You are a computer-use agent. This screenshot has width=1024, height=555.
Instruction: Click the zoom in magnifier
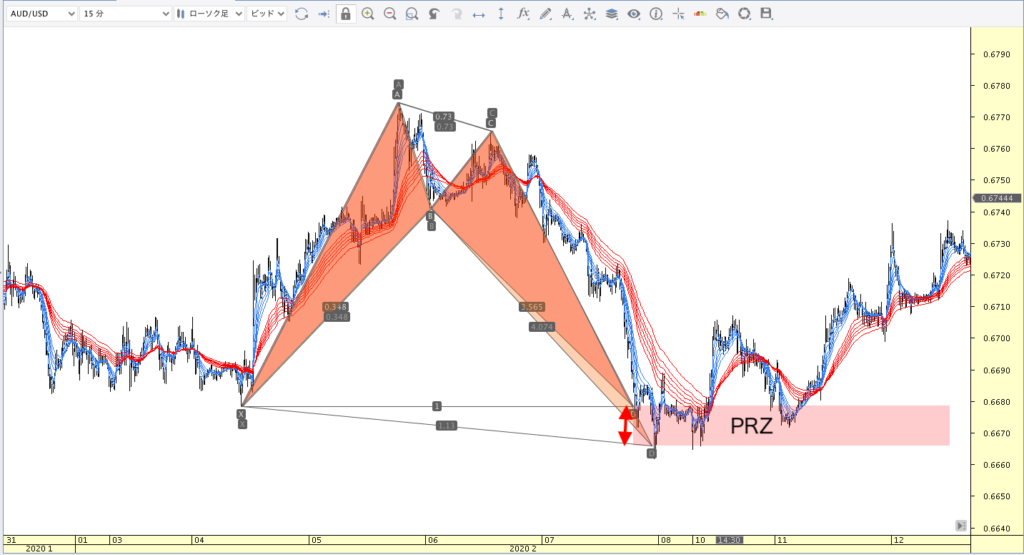(368, 14)
